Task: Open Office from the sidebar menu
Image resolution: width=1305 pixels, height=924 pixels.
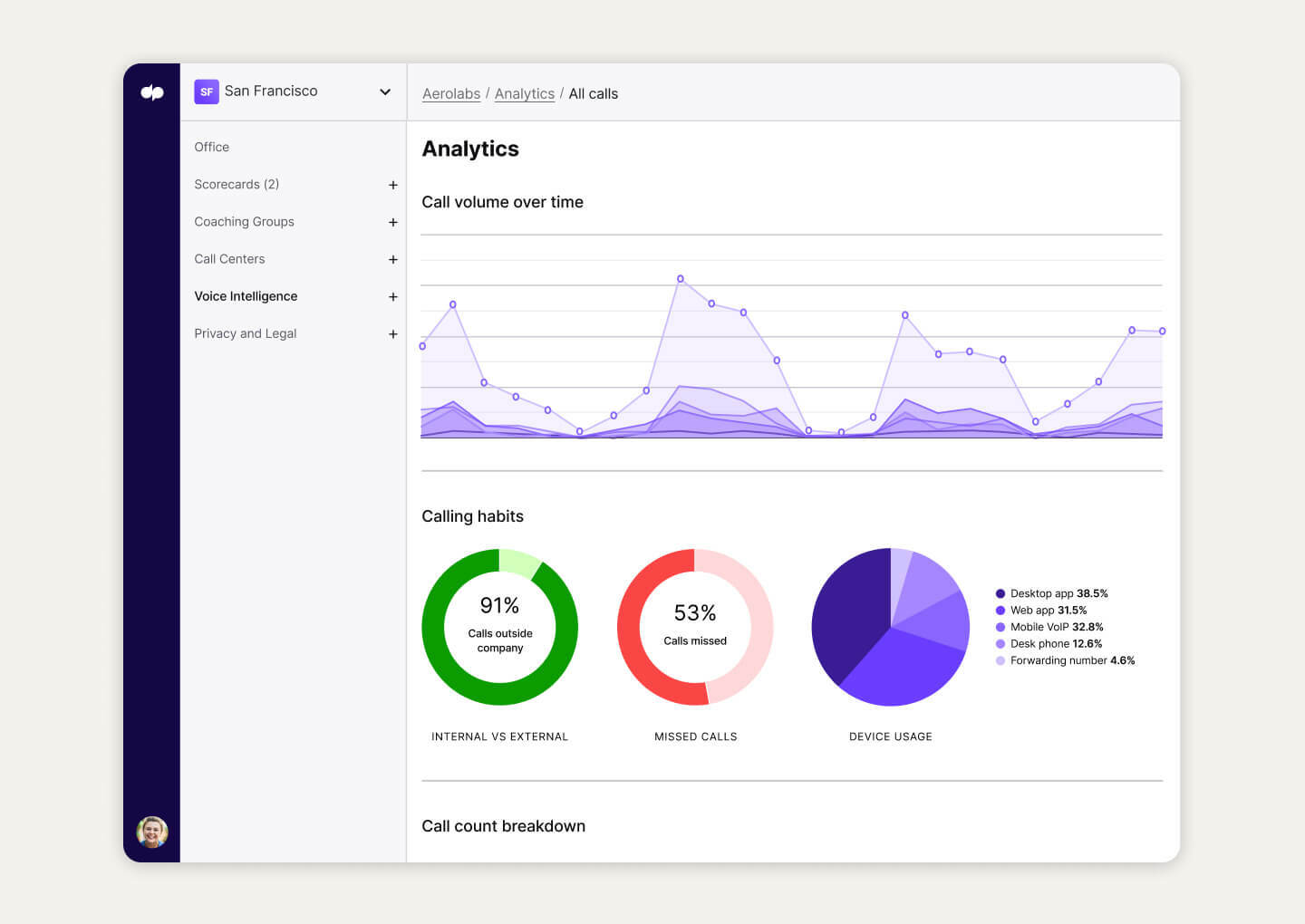Action: 211,147
